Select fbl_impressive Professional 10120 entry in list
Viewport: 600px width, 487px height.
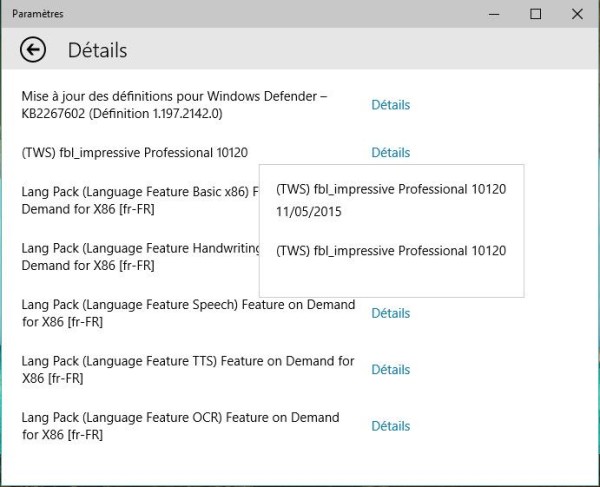tap(135, 153)
